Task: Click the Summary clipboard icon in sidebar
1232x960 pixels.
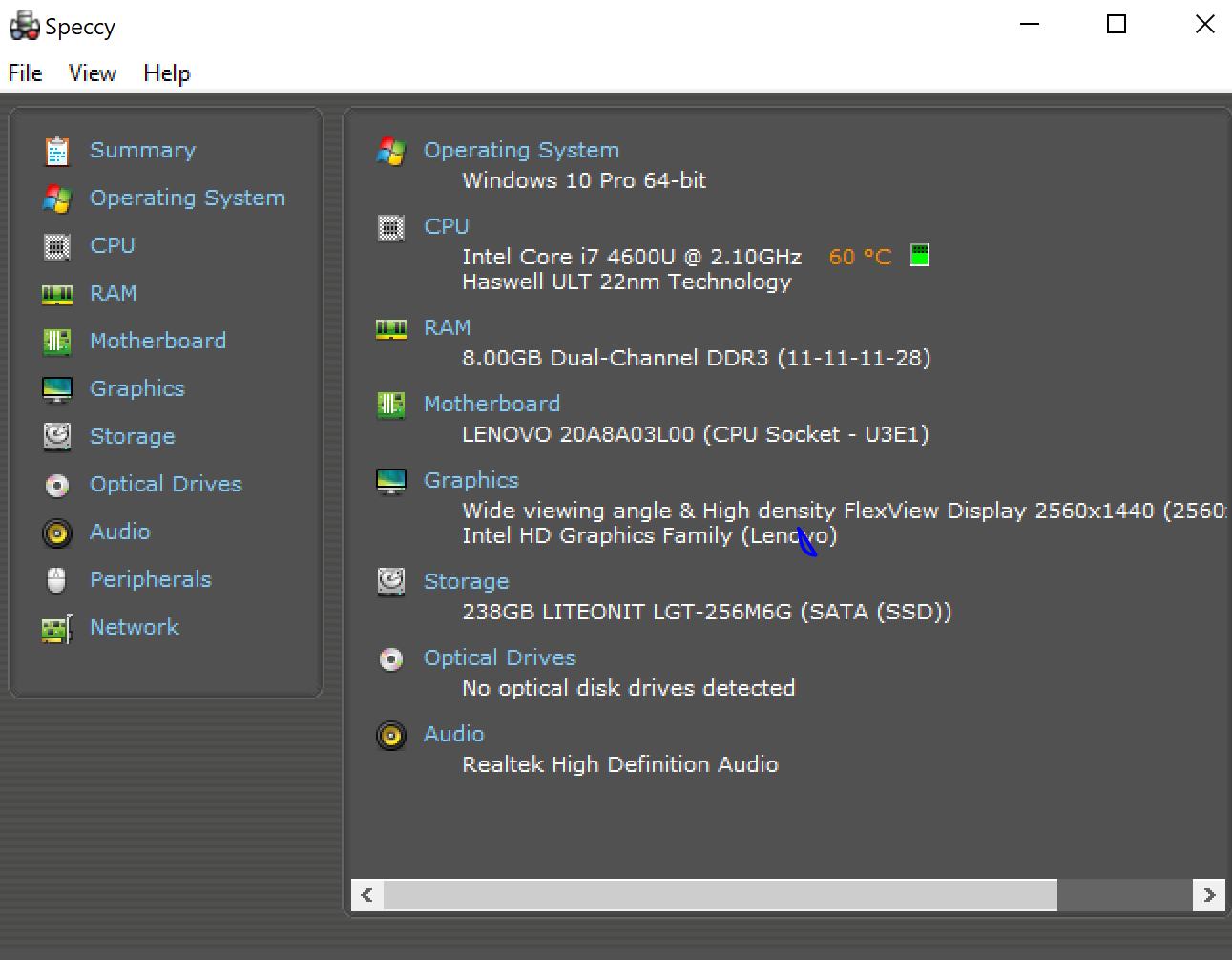Action: [57, 151]
